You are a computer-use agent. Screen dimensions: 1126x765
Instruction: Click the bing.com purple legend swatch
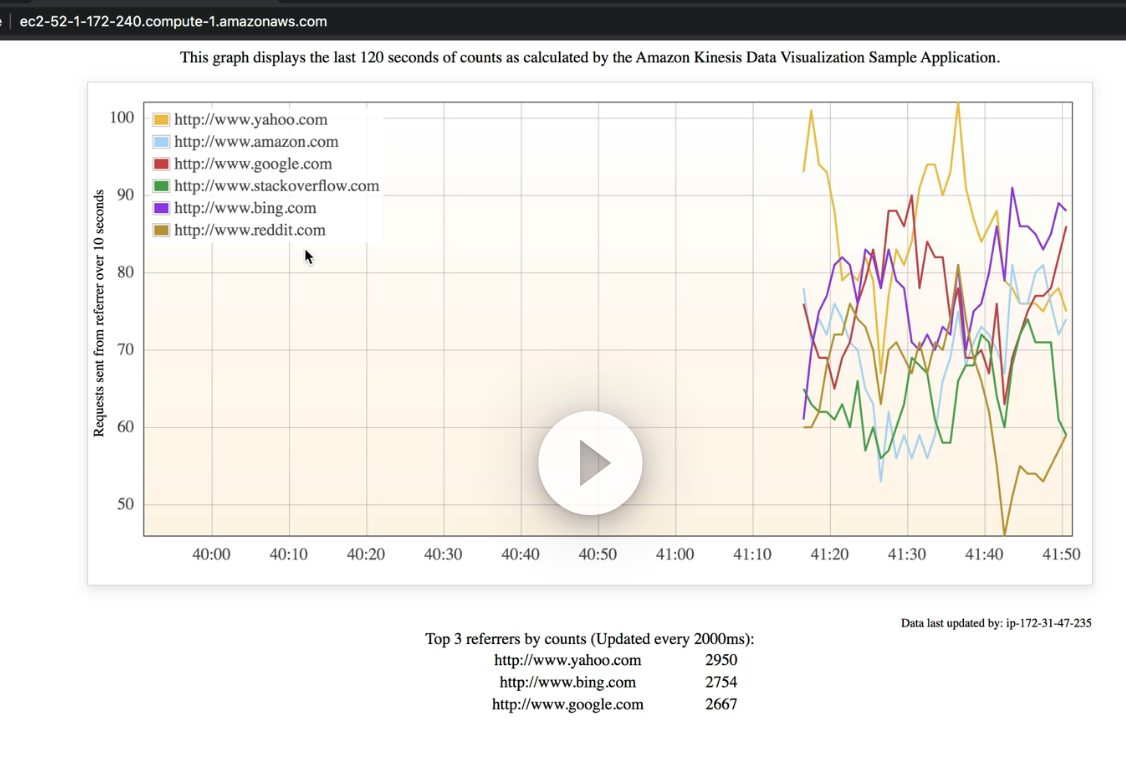point(161,208)
